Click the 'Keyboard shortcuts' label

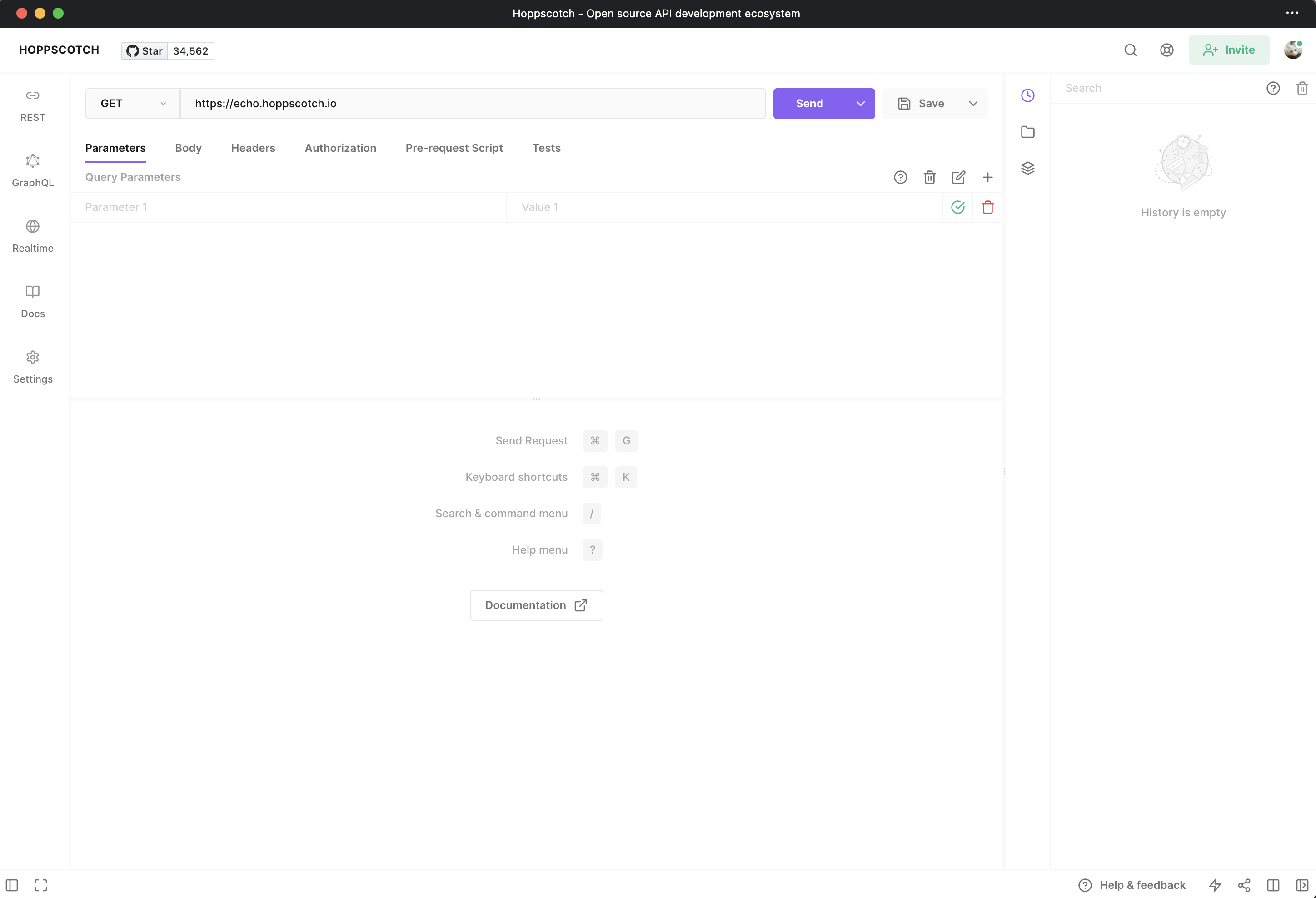tap(516, 477)
